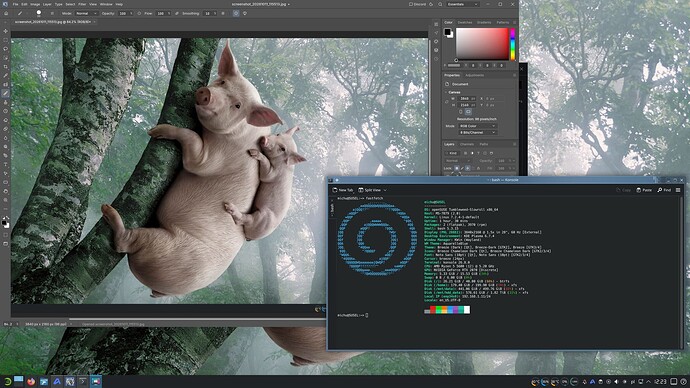Viewport: 690px width, 388px height.
Task: Open the blending Mode dropdown set to Normal
Action: 87,13
